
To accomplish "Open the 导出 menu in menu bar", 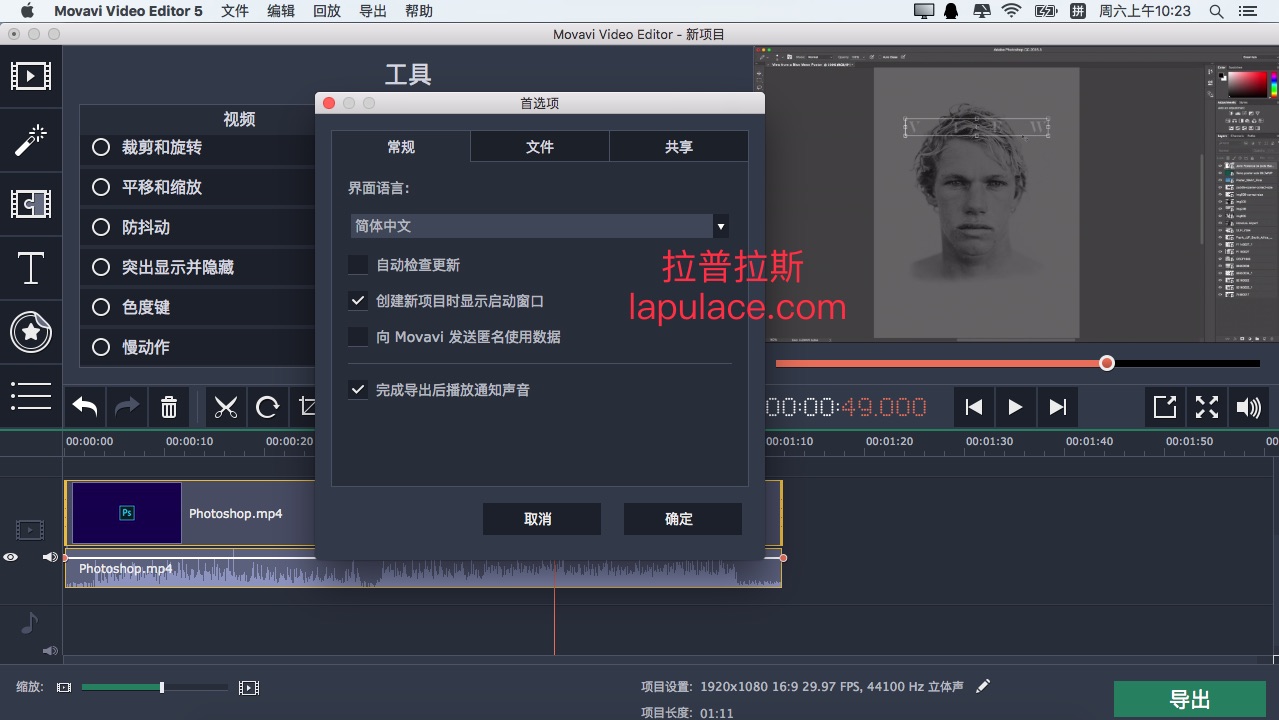I will [372, 11].
